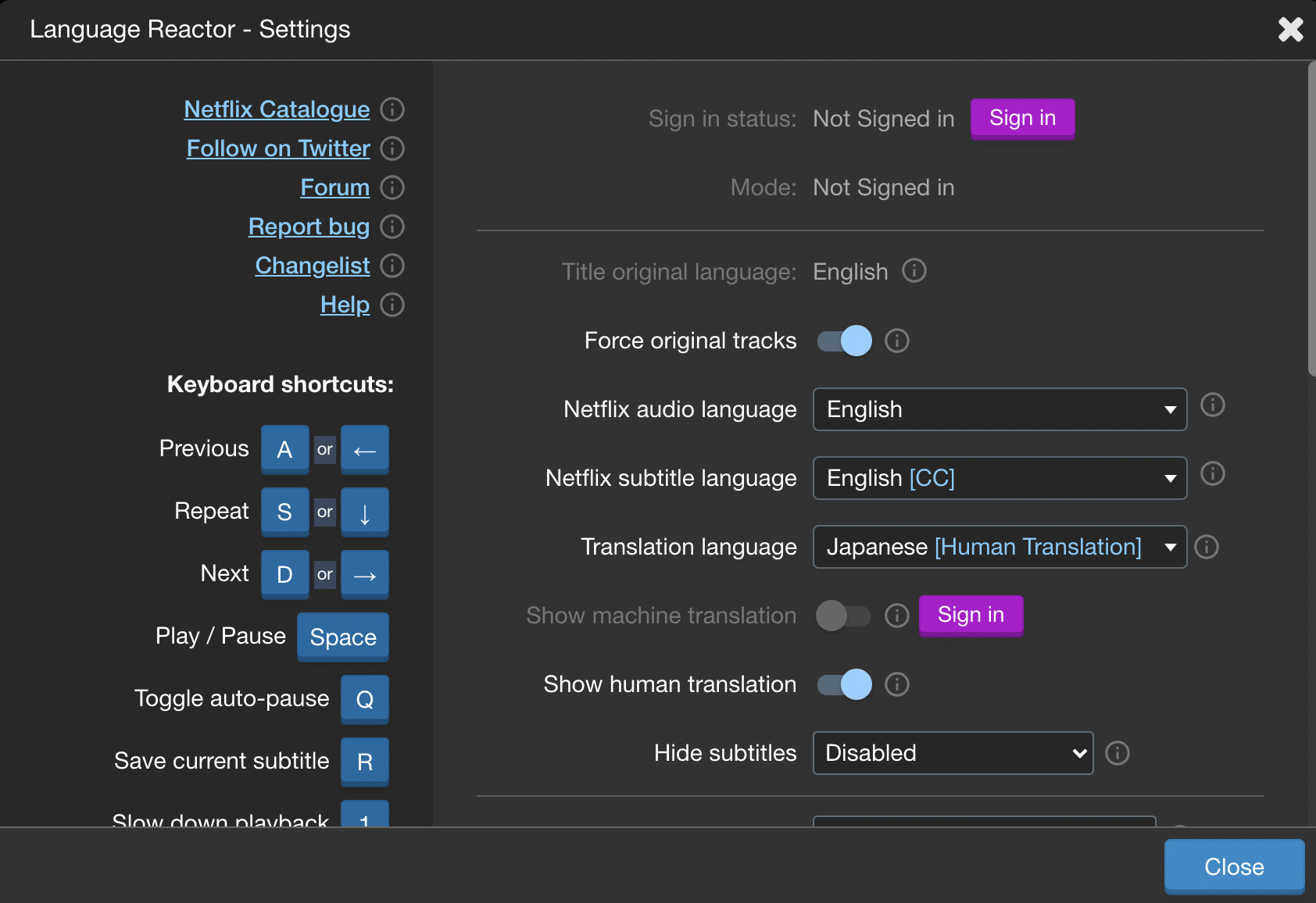Open the Report bug link
The height and width of the screenshot is (903, 1316).
tap(309, 227)
